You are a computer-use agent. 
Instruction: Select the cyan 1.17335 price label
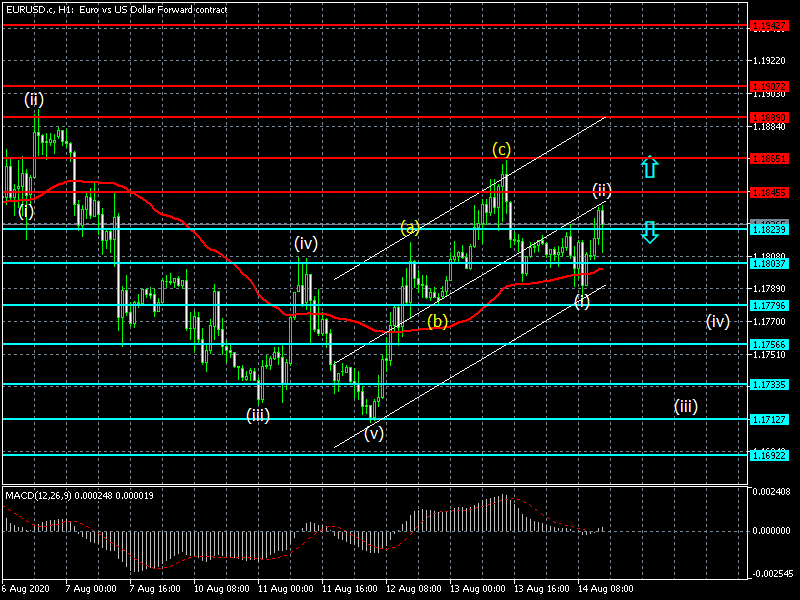coord(769,385)
